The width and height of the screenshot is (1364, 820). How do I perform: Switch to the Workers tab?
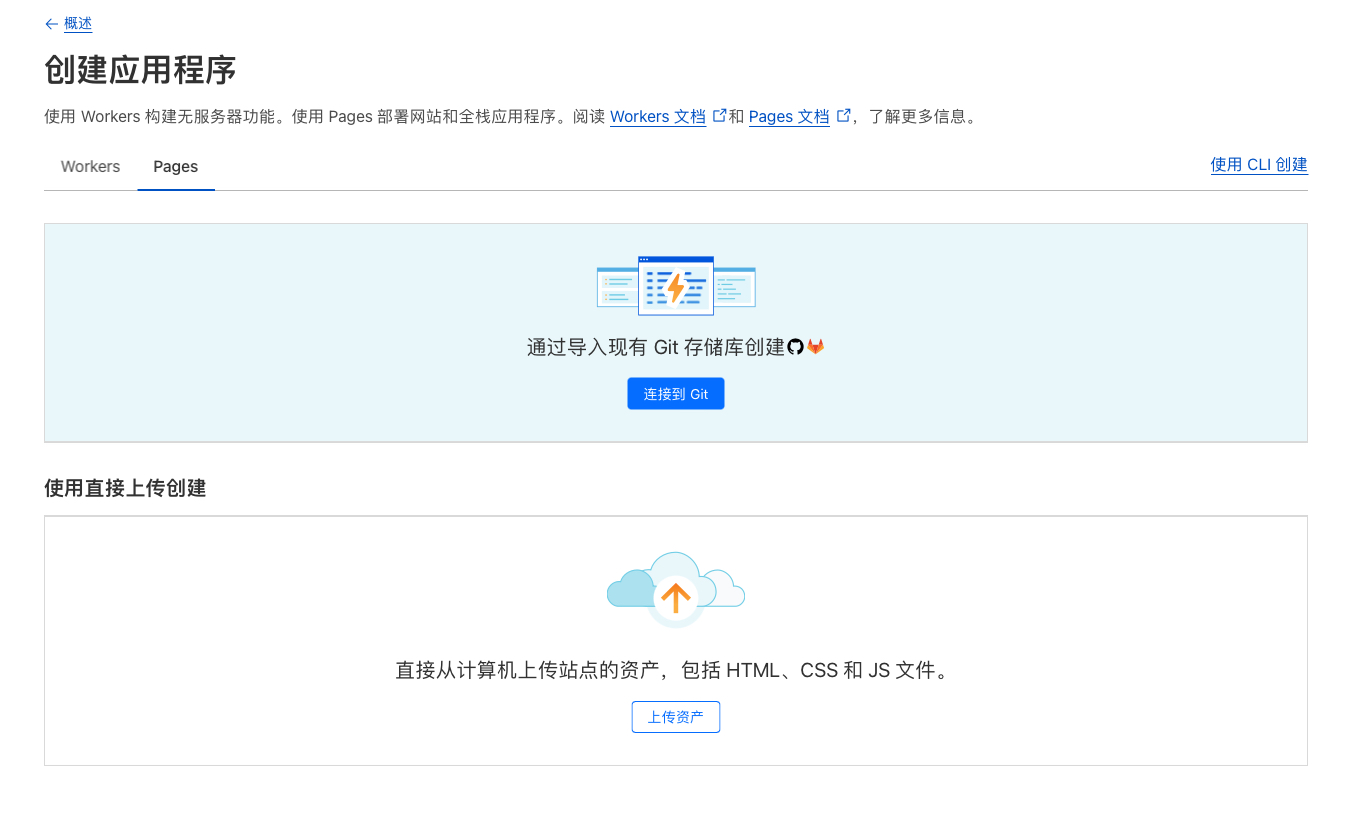[90, 167]
